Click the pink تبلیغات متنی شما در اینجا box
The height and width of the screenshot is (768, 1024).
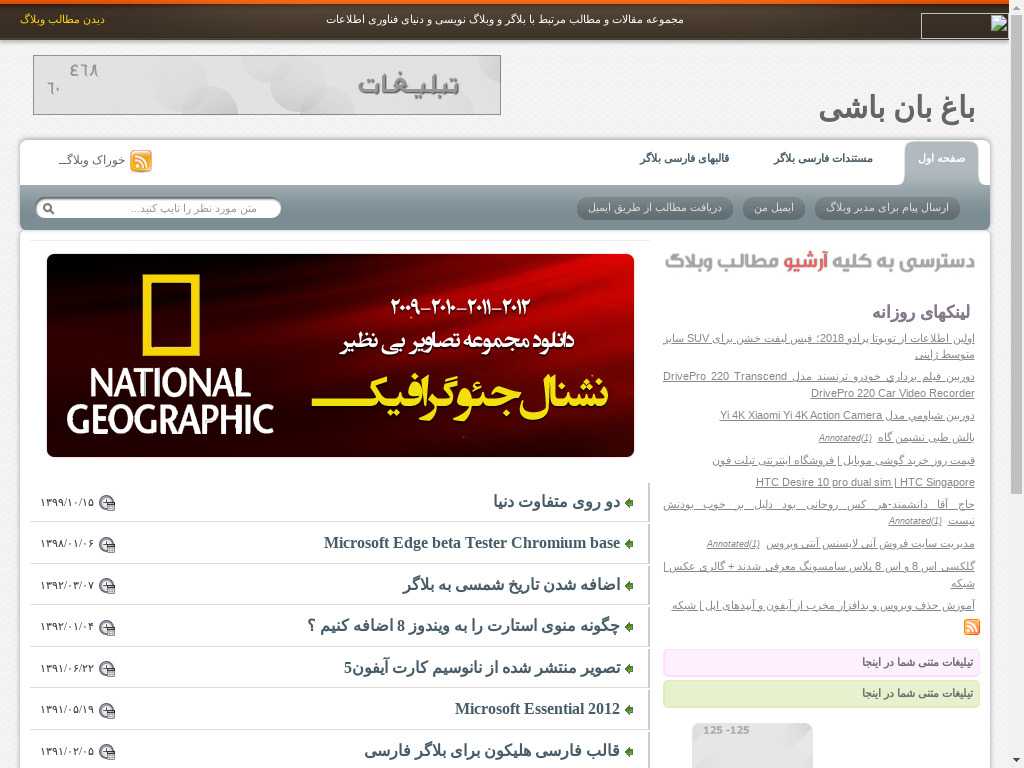pos(821,663)
